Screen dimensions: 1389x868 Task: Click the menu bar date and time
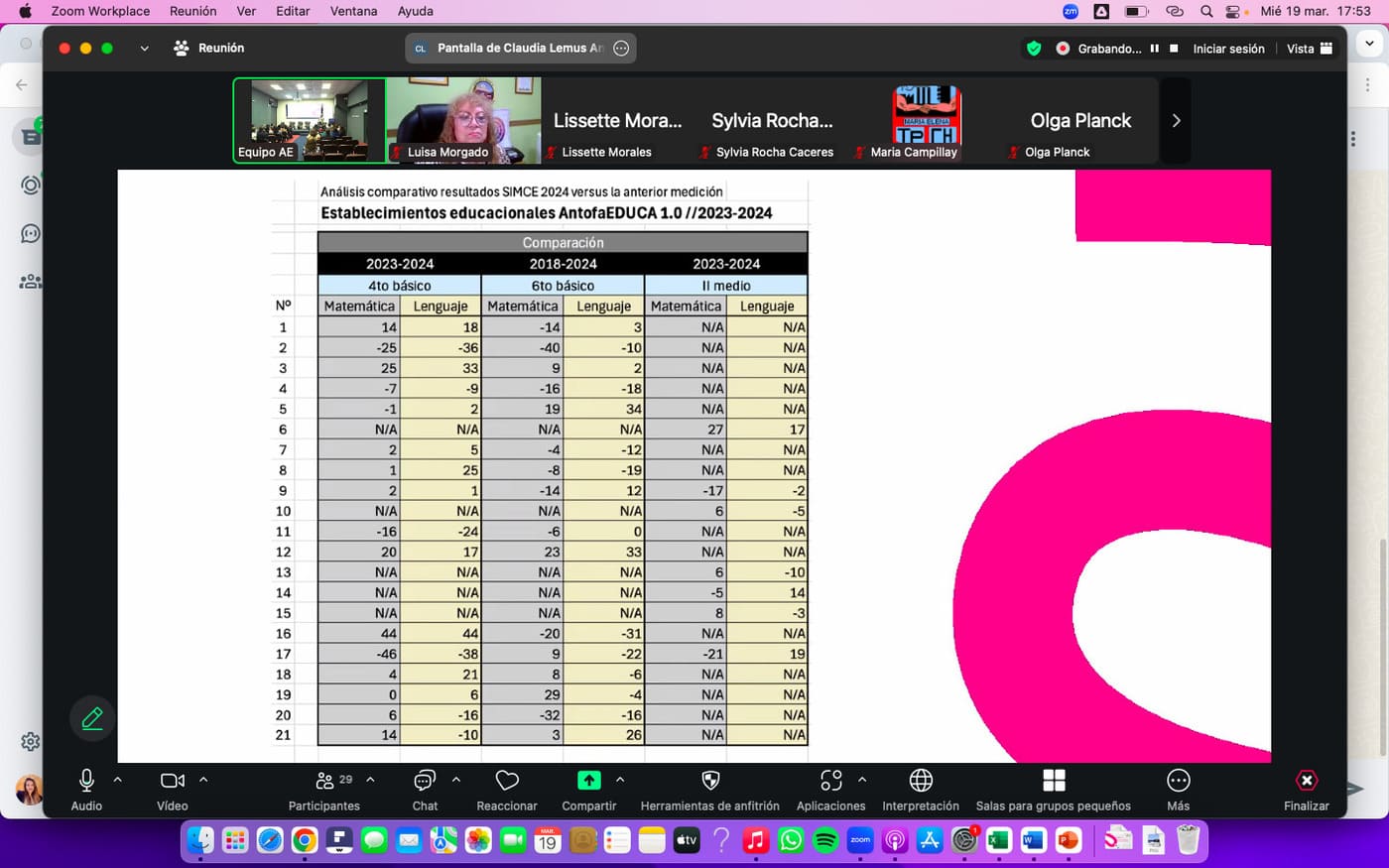tap(1316, 11)
